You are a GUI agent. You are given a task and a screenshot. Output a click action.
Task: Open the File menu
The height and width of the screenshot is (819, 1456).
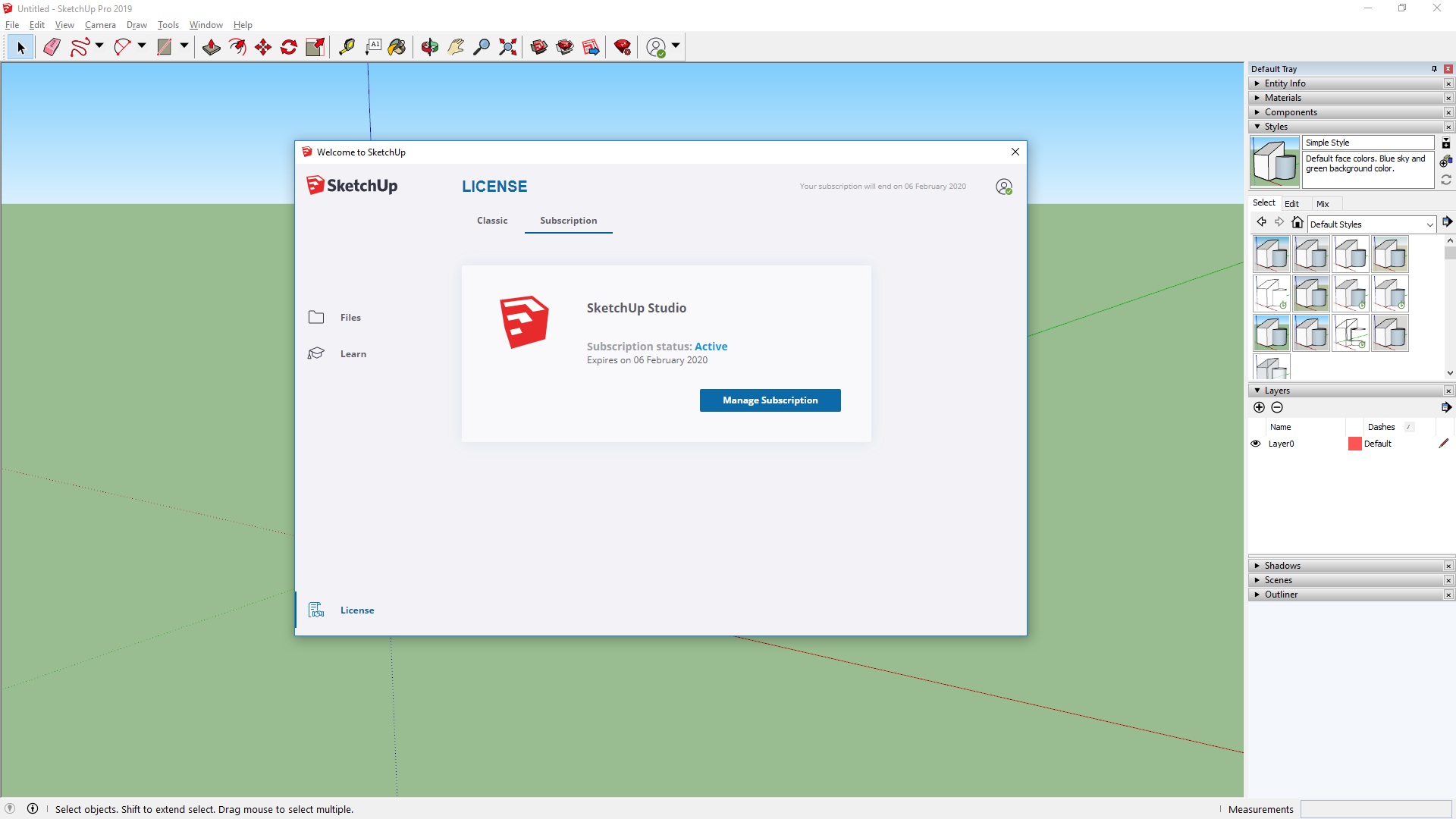coord(12,25)
